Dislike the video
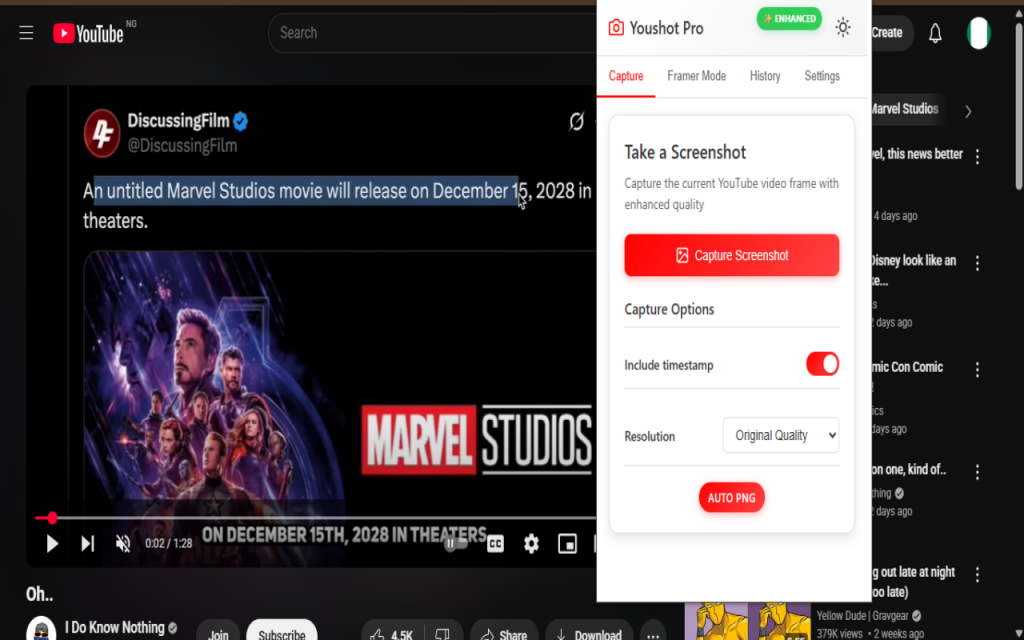This screenshot has width=1024, height=640. tap(443, 635)
